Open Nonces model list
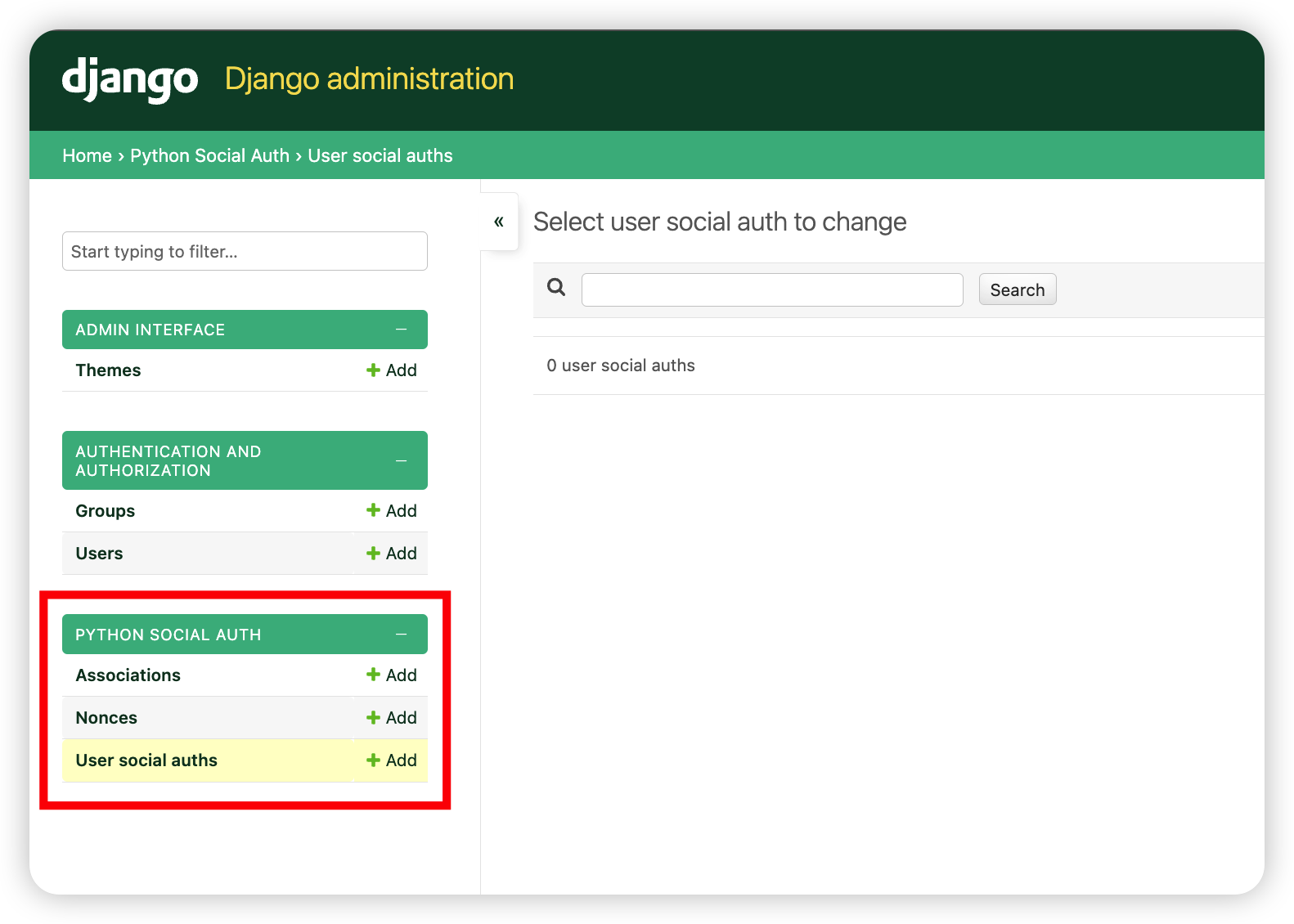 tap(106, 718)
